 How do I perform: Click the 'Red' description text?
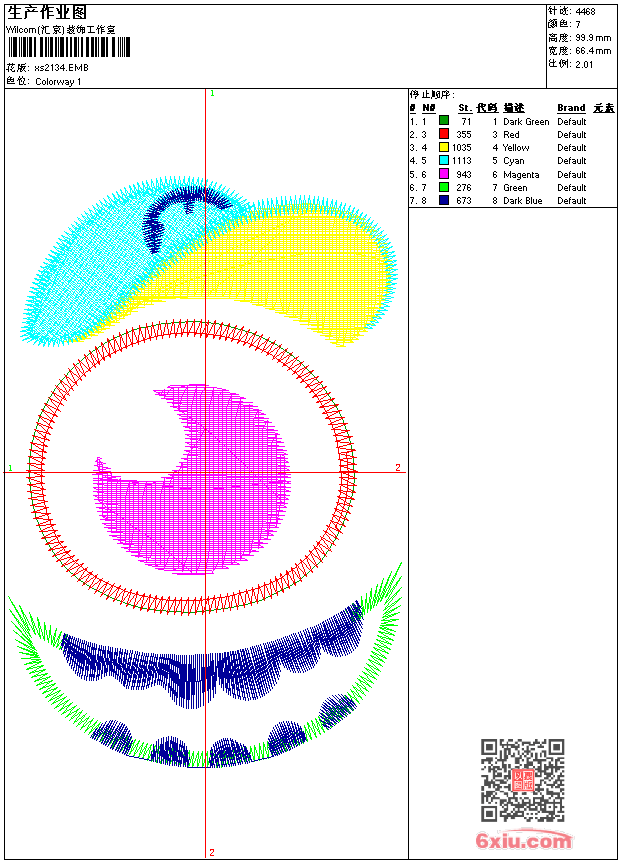coord(511,134)
